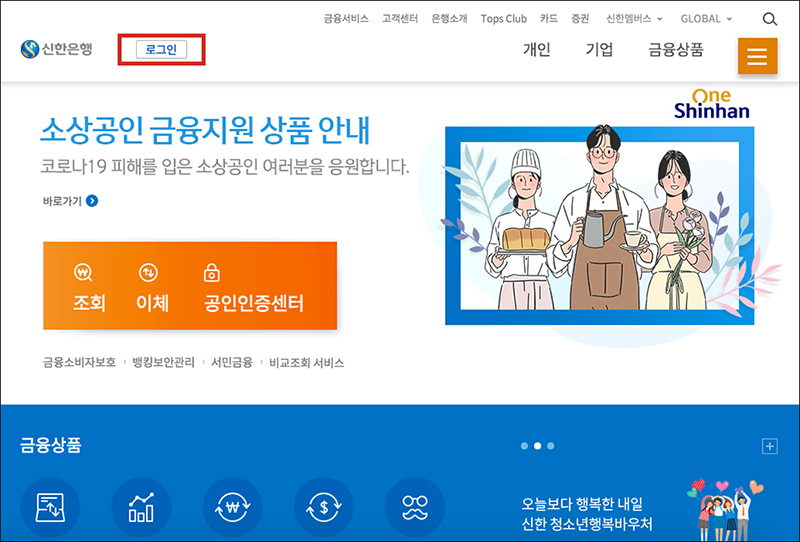Open 비교조회 서비스 link
800x542 pixels.
306,362
